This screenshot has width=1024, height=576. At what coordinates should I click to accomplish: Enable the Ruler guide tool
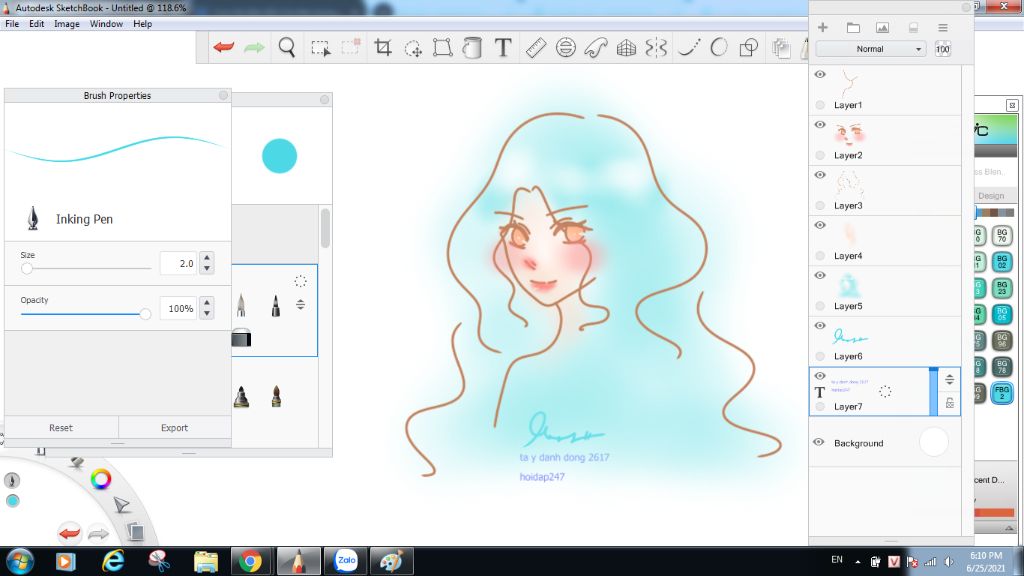[x=536, y=48]
